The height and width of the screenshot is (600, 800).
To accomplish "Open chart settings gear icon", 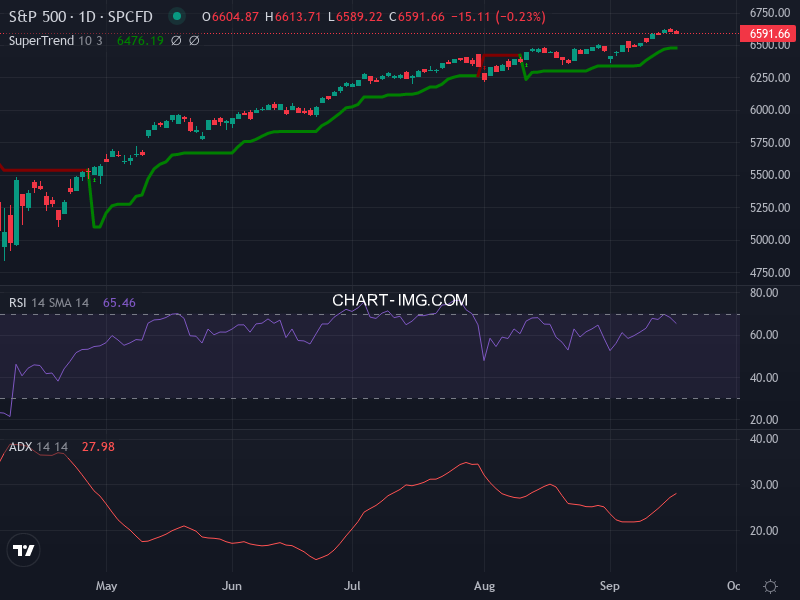I will coord(770,586).
